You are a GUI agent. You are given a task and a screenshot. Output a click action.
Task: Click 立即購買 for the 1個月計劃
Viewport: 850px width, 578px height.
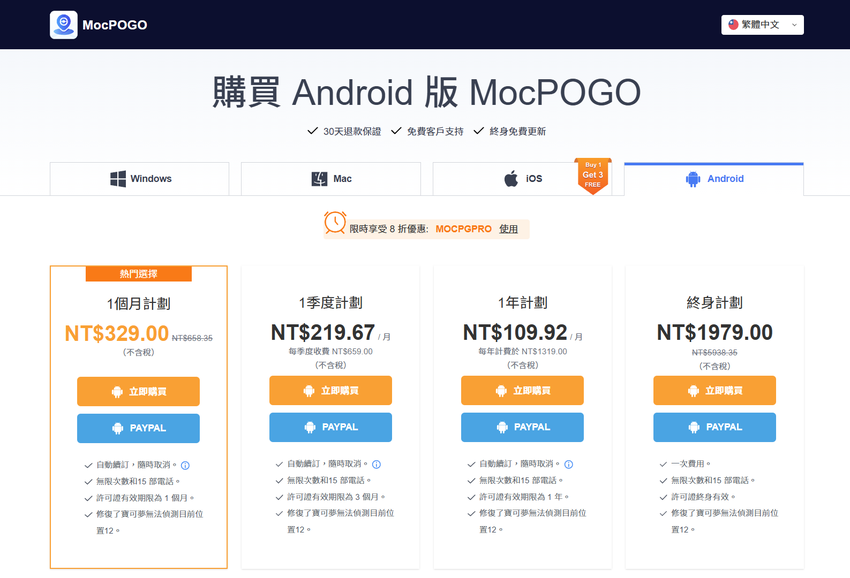click(138, 391)
